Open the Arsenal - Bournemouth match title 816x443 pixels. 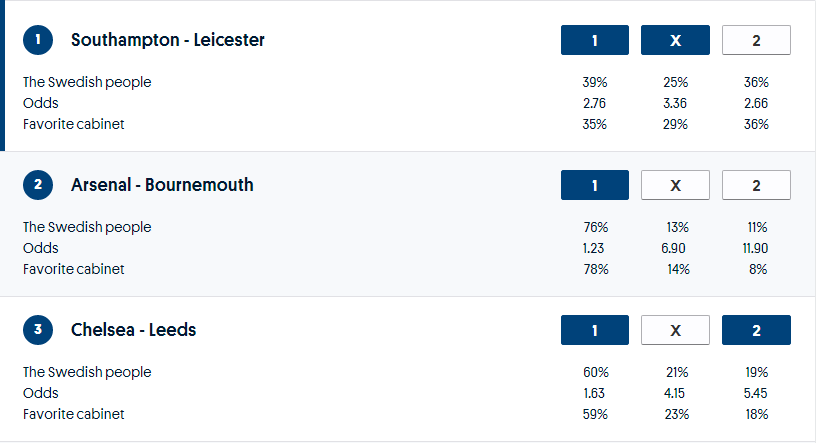[162, 185]
